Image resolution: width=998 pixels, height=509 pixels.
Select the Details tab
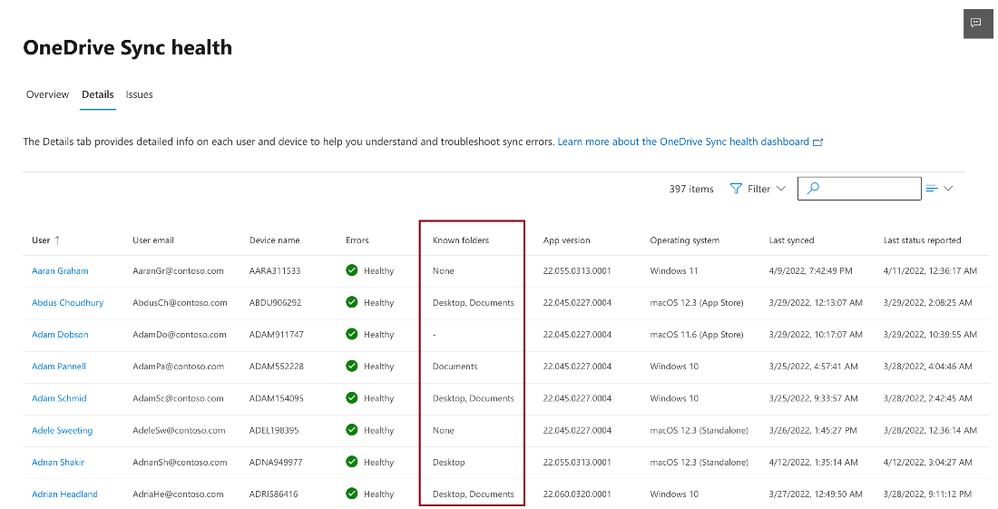[97, 94]
